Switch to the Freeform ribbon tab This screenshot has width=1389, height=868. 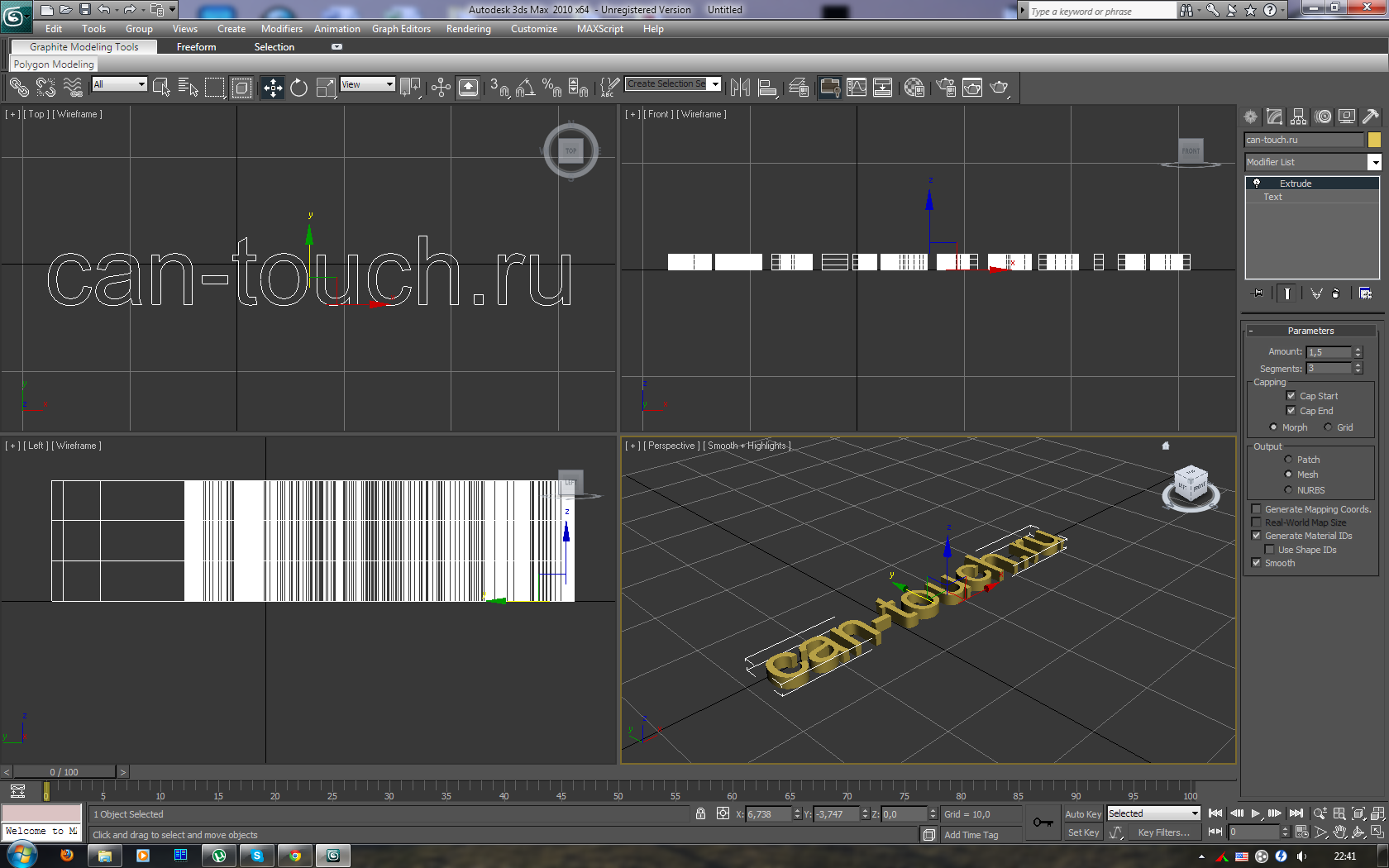click(196, 47)
